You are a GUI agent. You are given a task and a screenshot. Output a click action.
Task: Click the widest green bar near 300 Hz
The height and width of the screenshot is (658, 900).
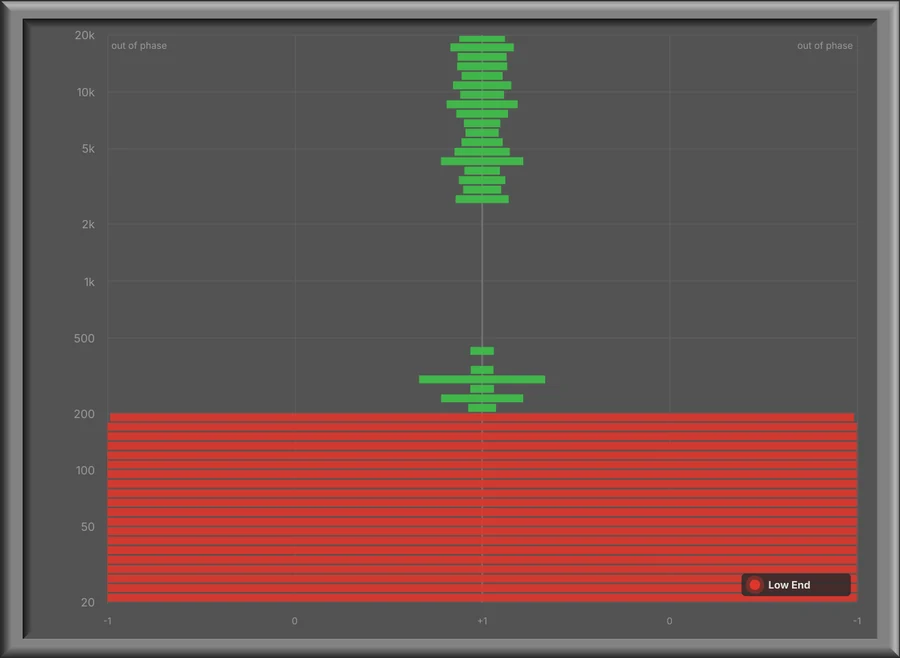point(482,380)
